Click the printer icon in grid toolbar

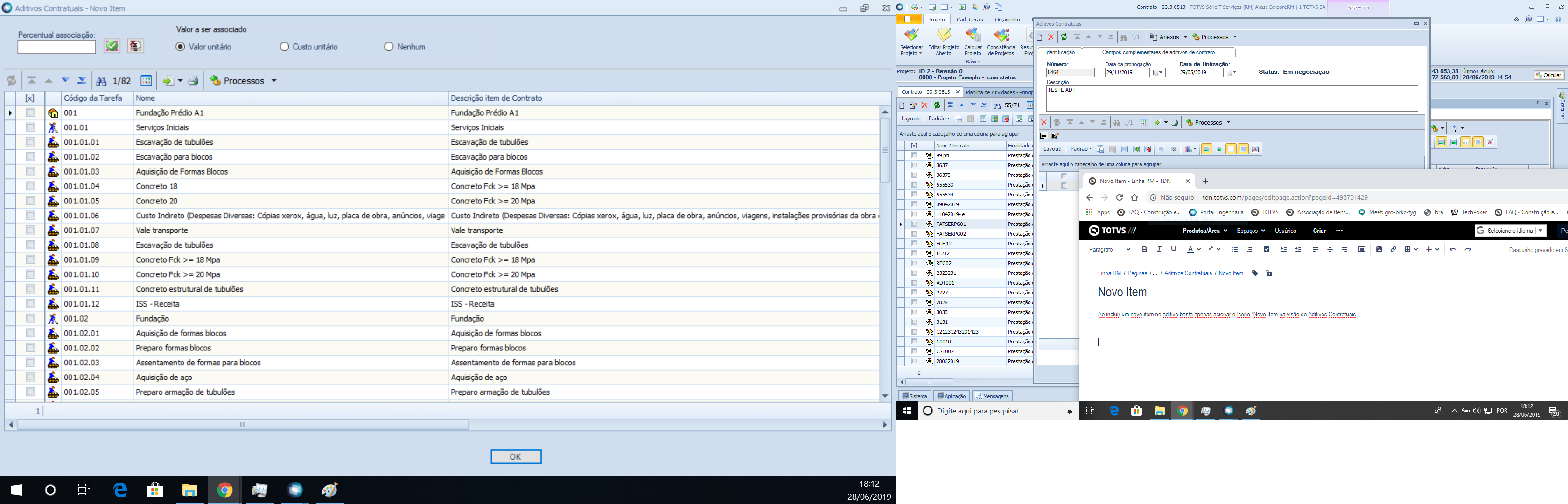(193, 81)
